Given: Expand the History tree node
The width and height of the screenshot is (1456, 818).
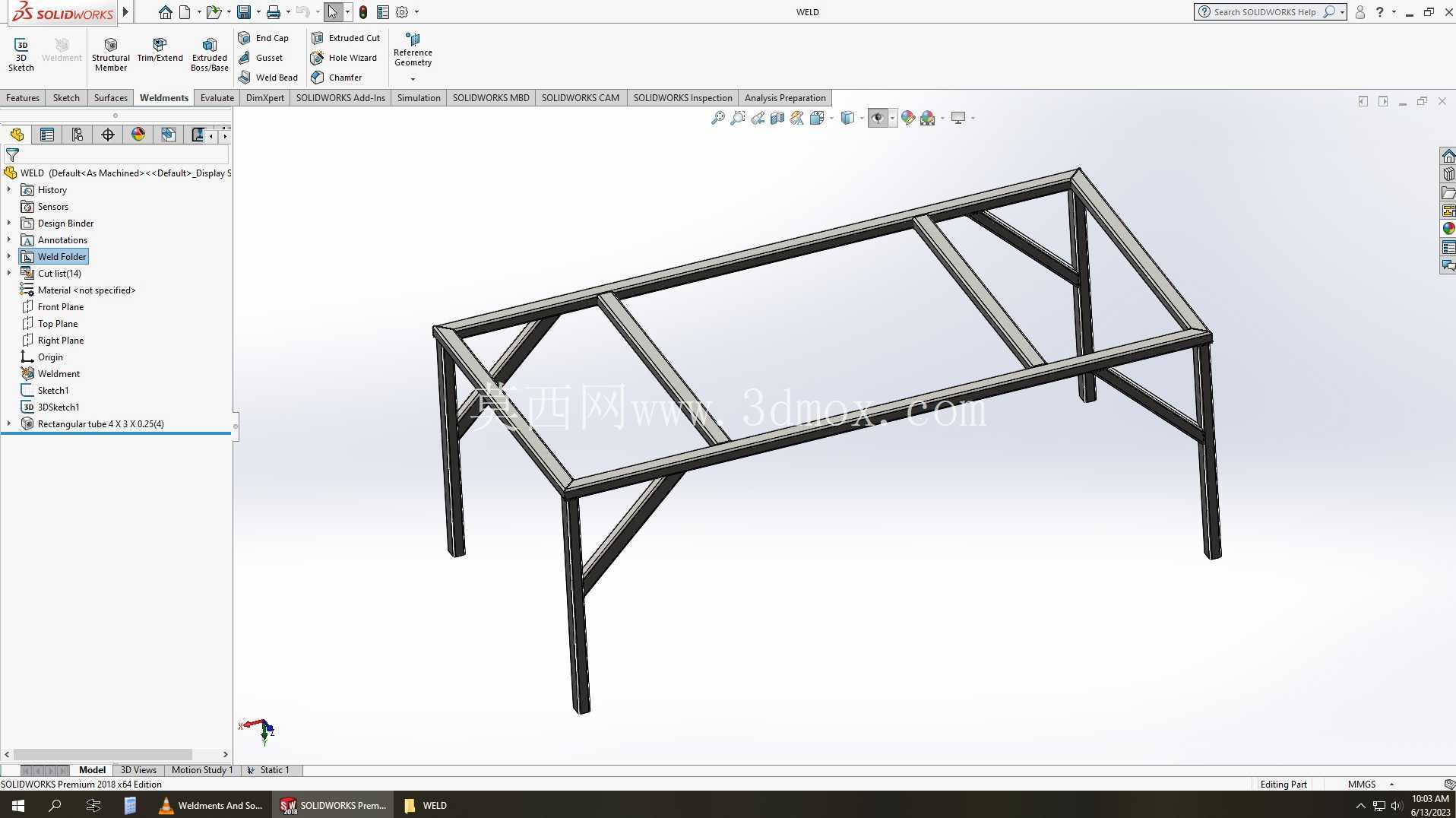Looking at the screenshot, I should pyautogui.click(x=9, y=190).
